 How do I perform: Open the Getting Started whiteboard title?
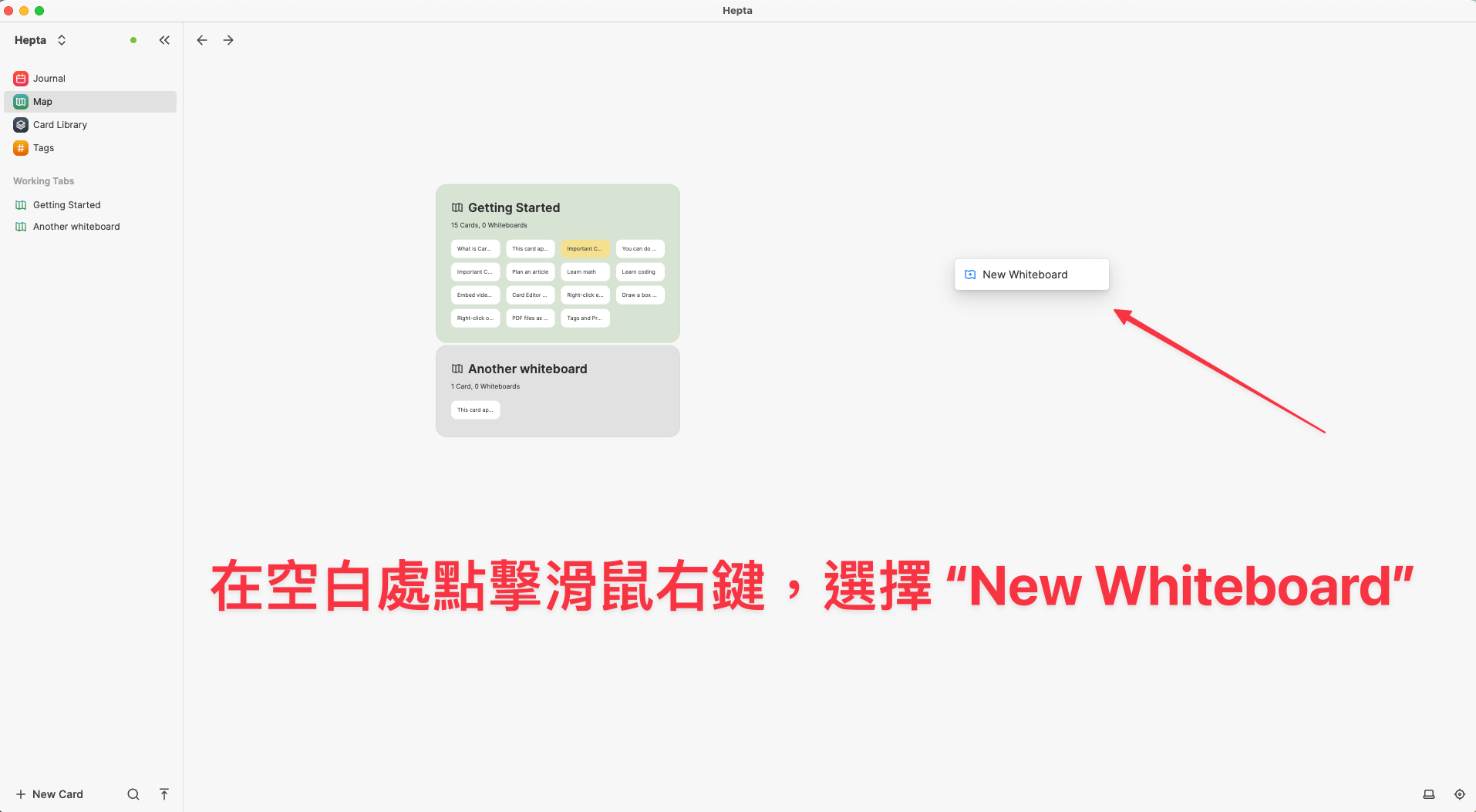pyautogui.click(x=514, y=208)
